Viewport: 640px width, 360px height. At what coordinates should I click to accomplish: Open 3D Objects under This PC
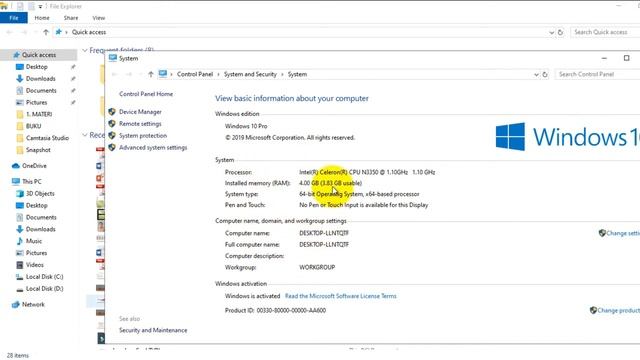coord(40,193)
